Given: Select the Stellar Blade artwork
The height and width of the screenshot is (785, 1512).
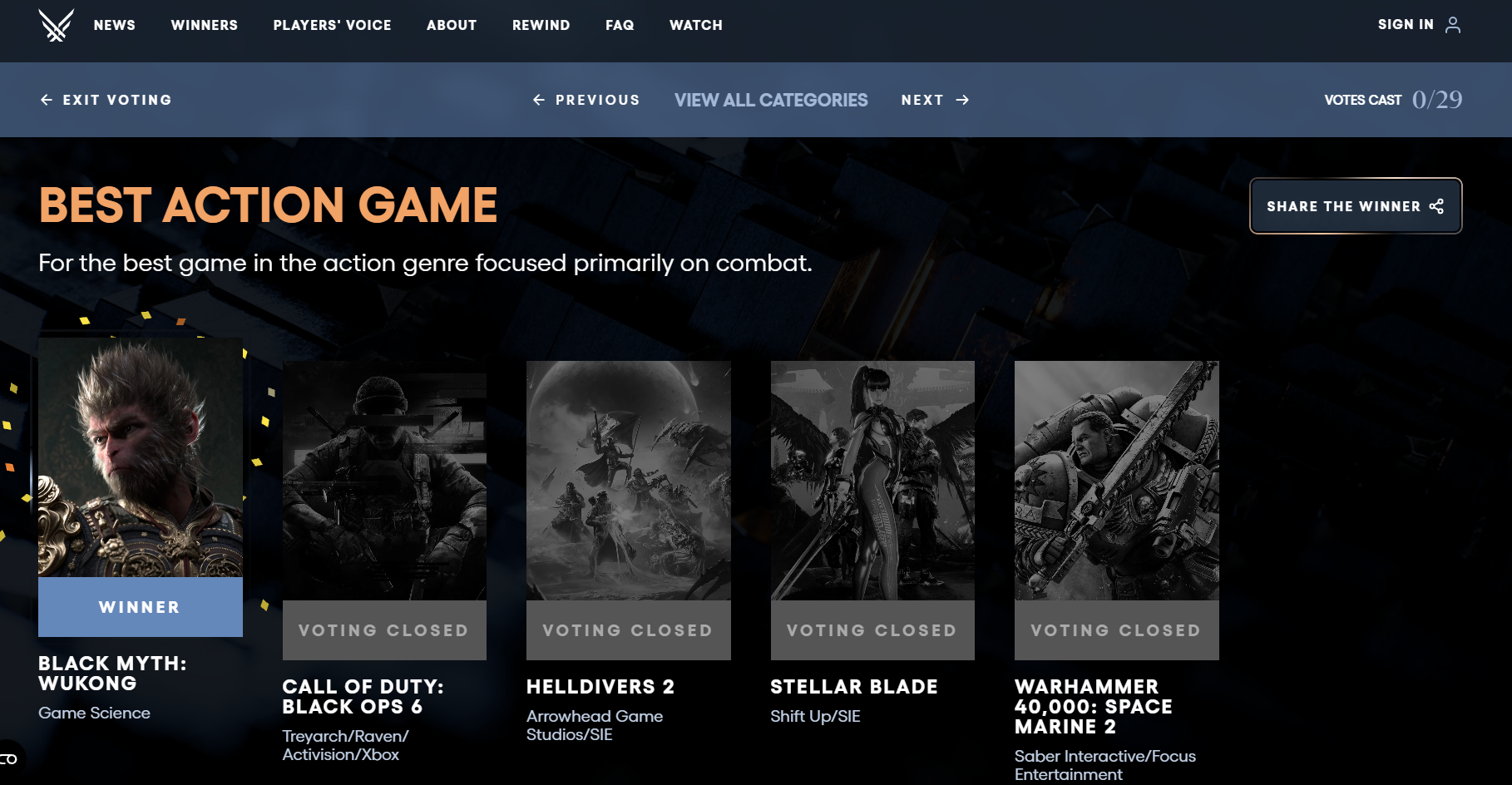Looking at the screenshot, I should (x=872, y=481).
